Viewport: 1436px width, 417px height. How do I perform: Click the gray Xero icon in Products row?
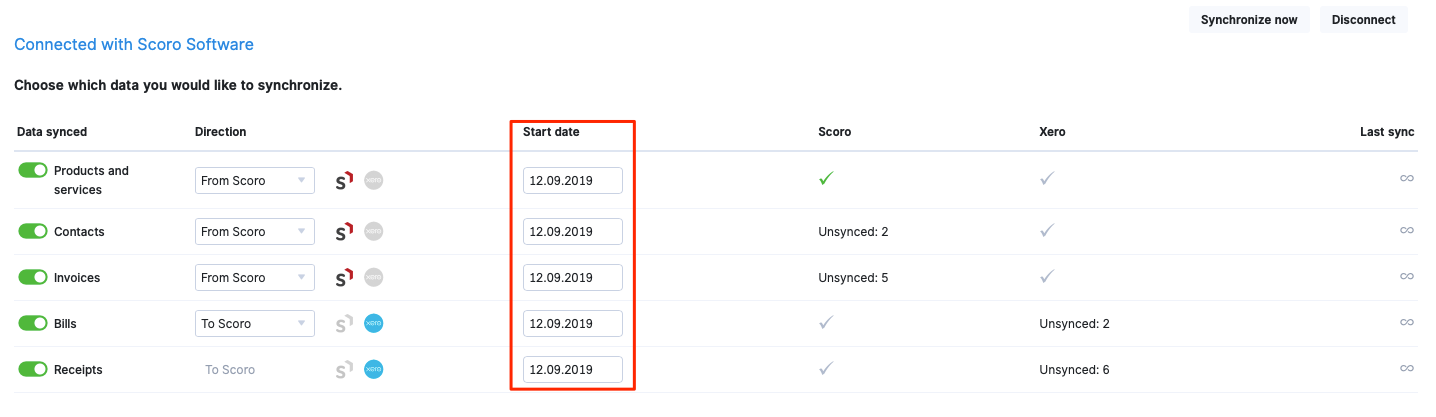click(374, 181)
